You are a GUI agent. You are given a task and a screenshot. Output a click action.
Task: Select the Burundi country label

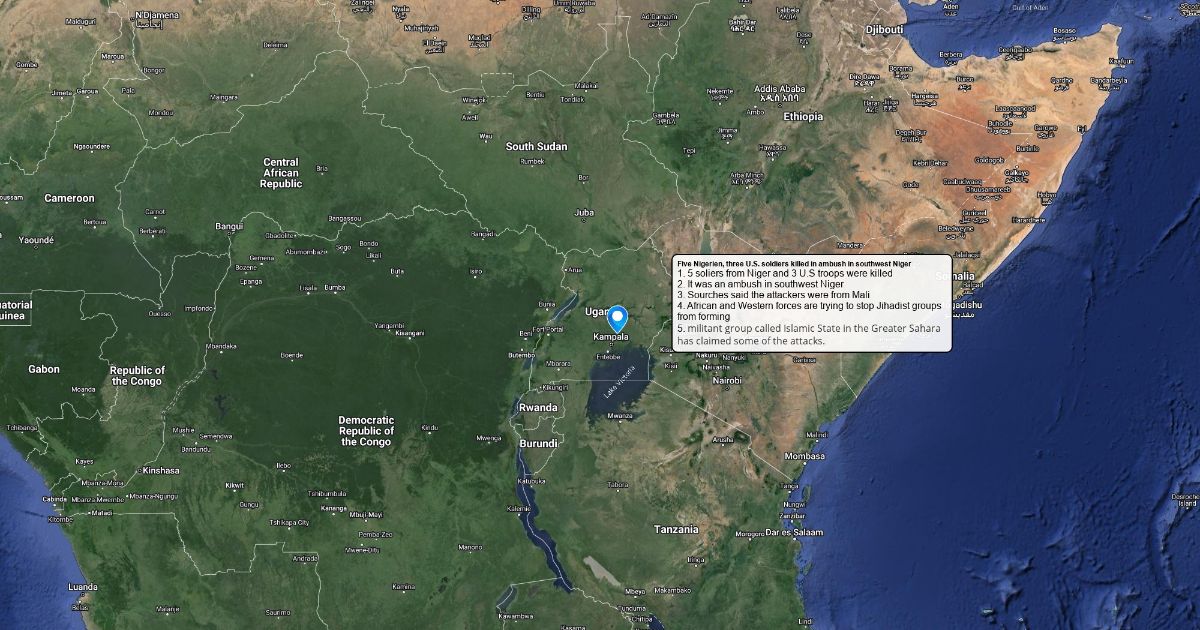(x=538, y=443)
